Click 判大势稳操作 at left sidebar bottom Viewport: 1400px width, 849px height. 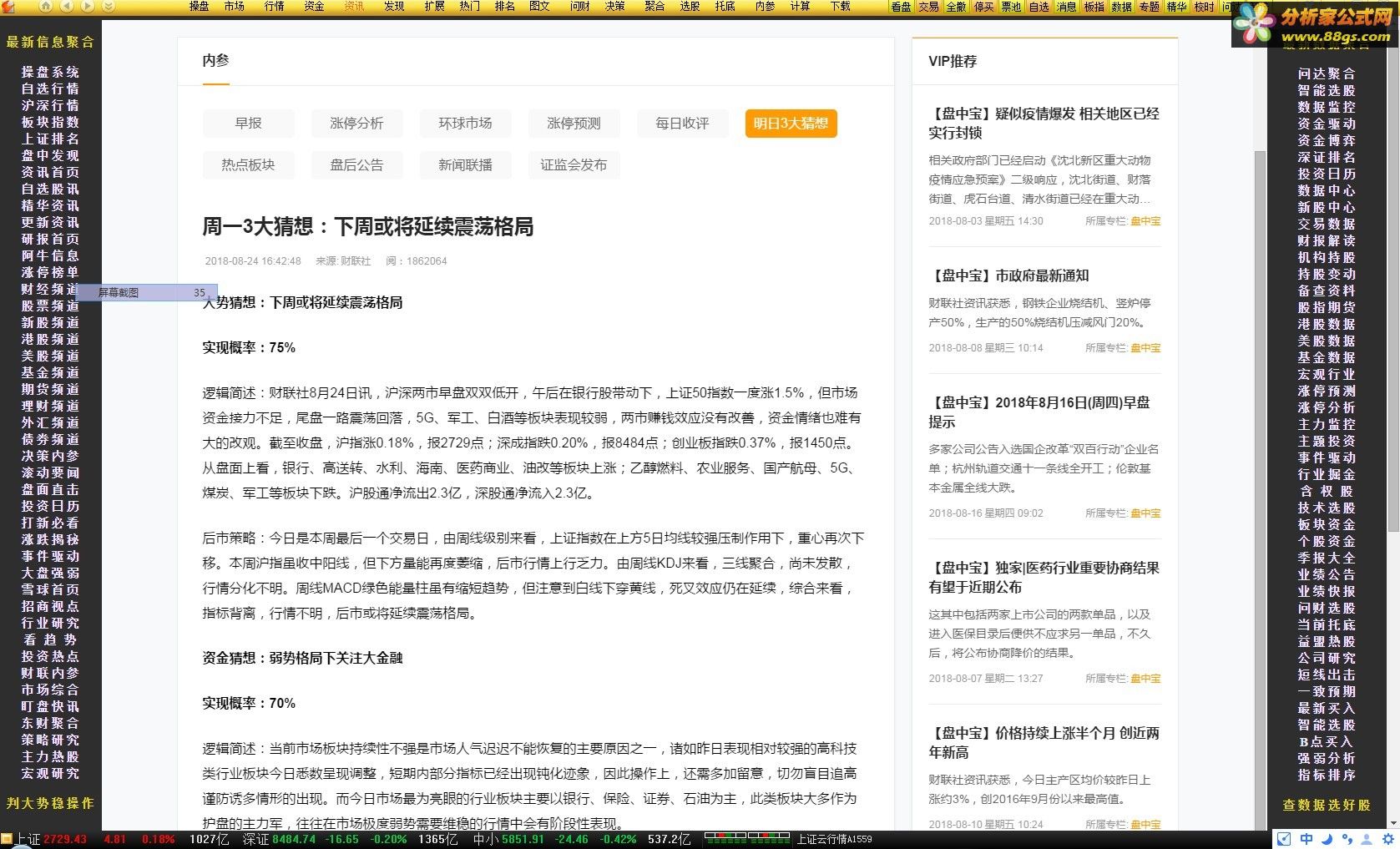50,803
